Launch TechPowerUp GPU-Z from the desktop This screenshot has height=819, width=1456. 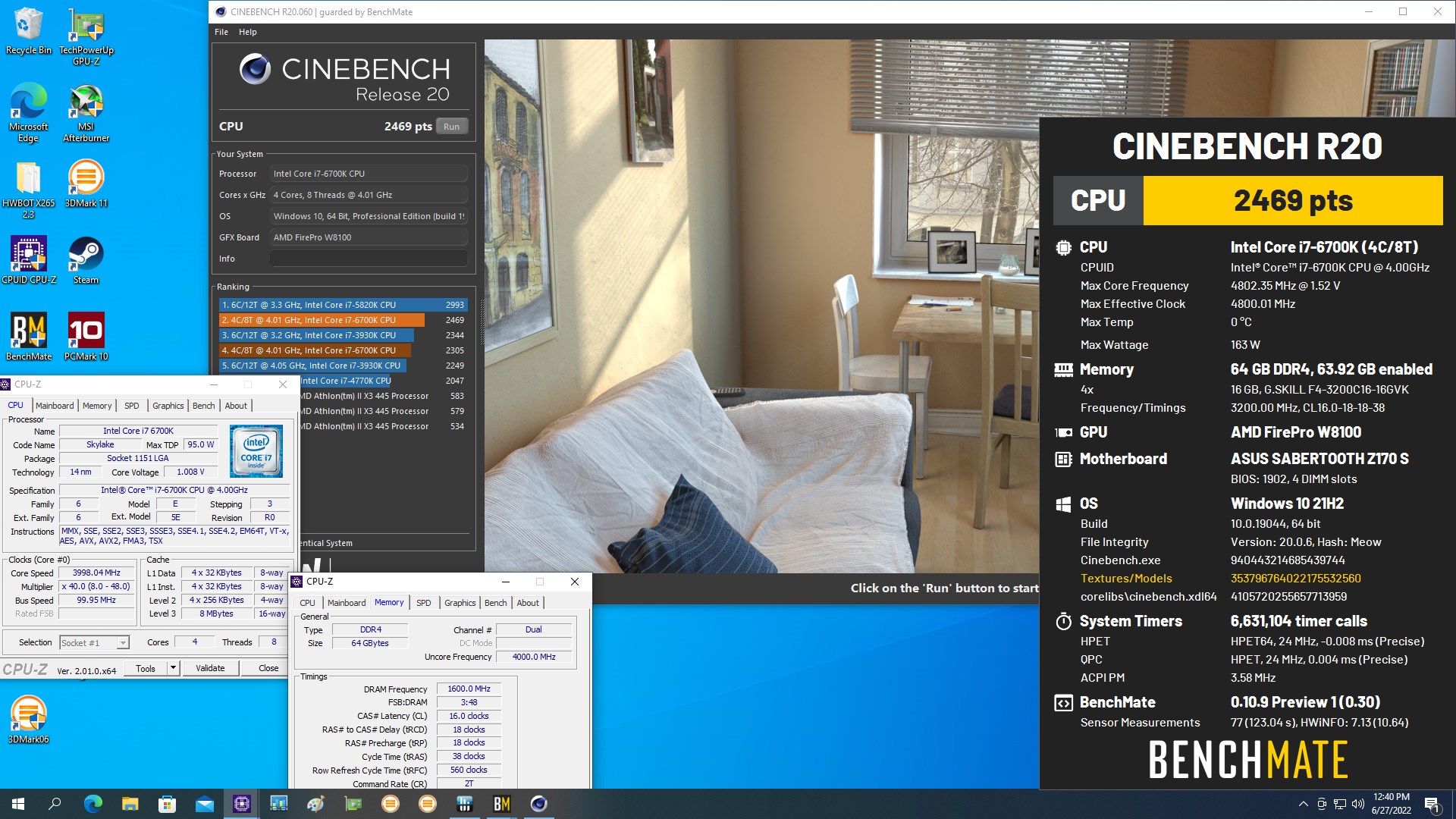click(x=86, y=36)
